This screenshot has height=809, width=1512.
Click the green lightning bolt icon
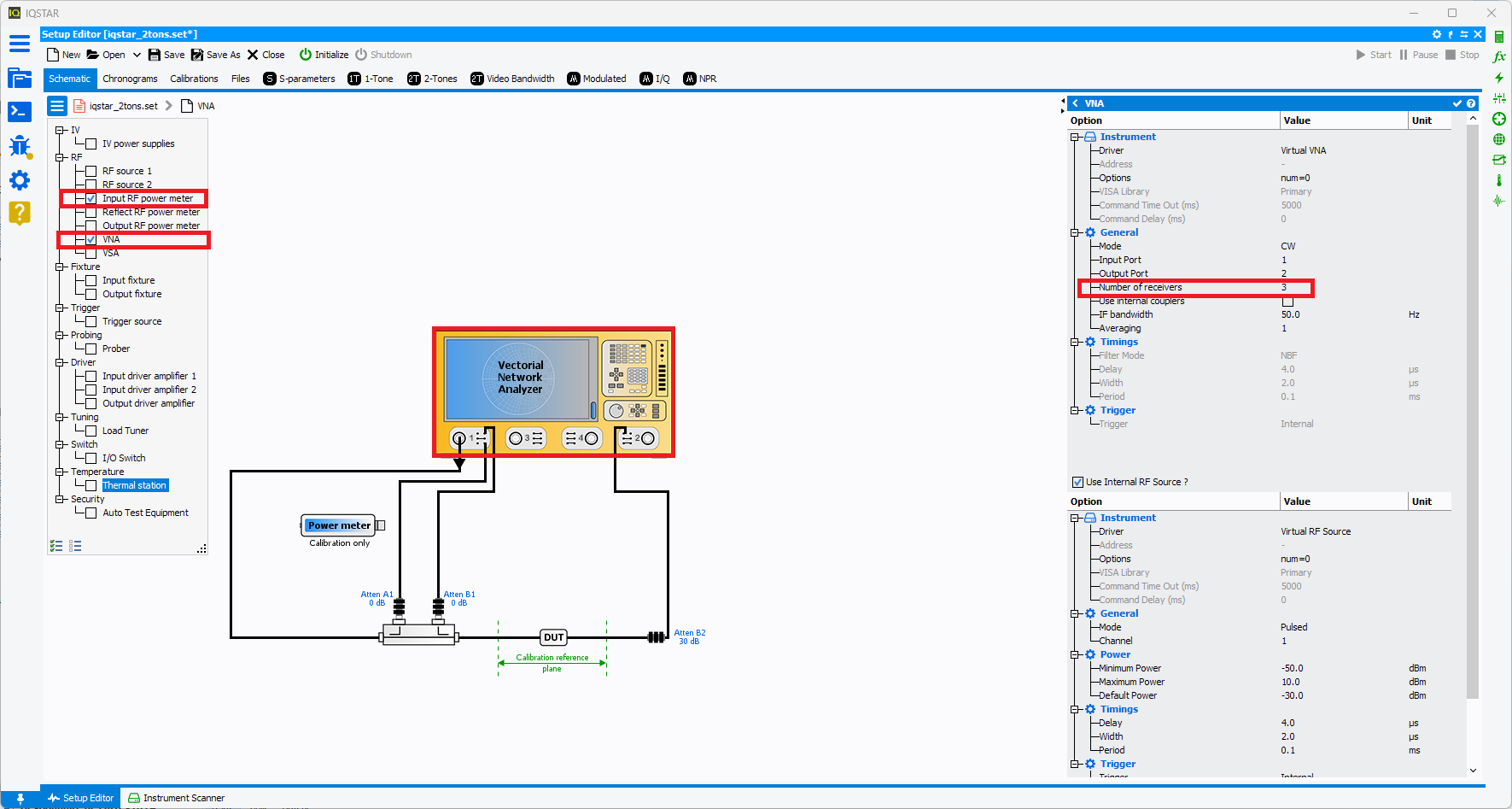pos(1498,78)
